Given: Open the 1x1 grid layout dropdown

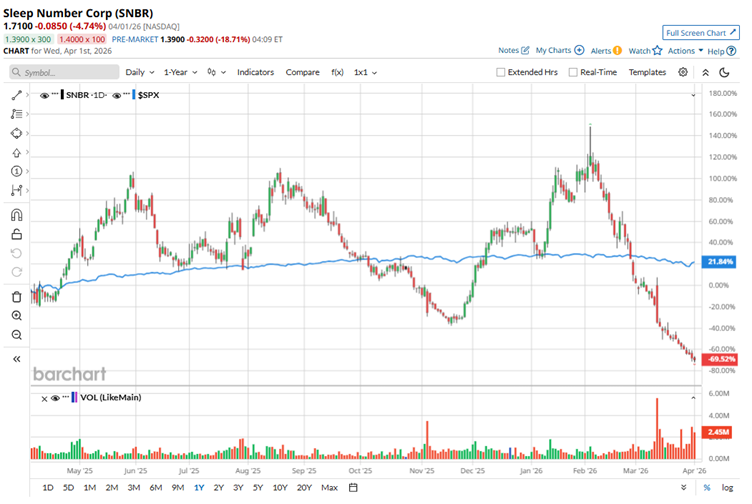Looking at the screenshot, I should coord(365,72).
